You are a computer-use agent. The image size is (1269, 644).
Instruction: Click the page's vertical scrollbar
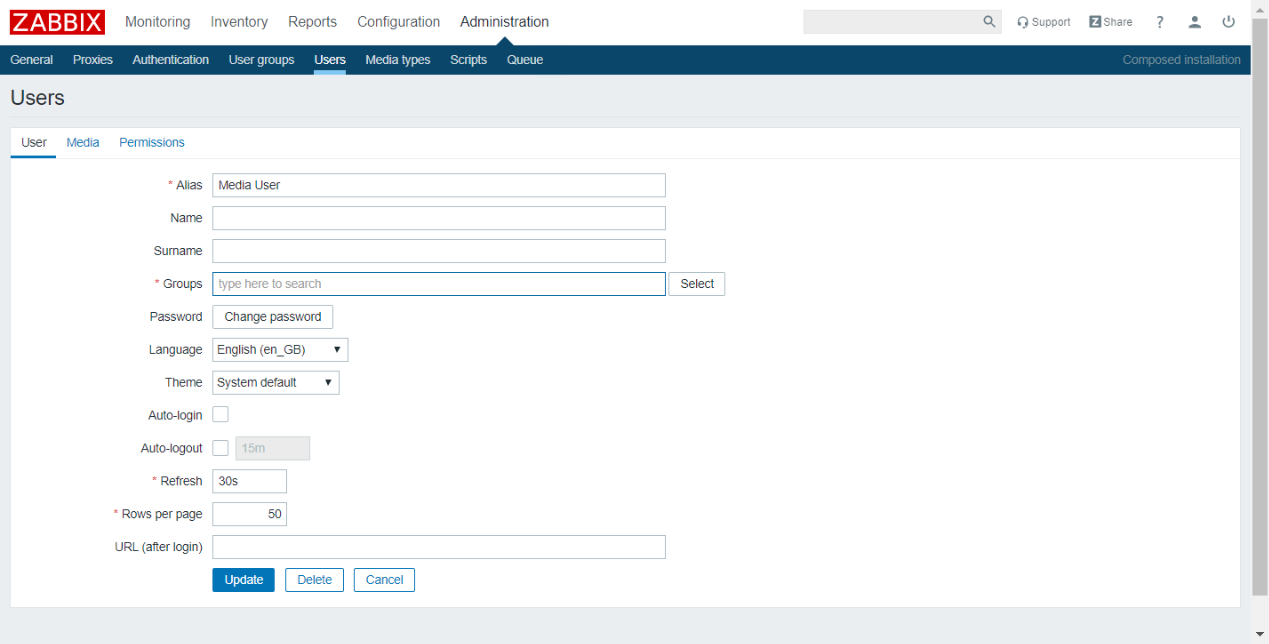point(1260,300)
